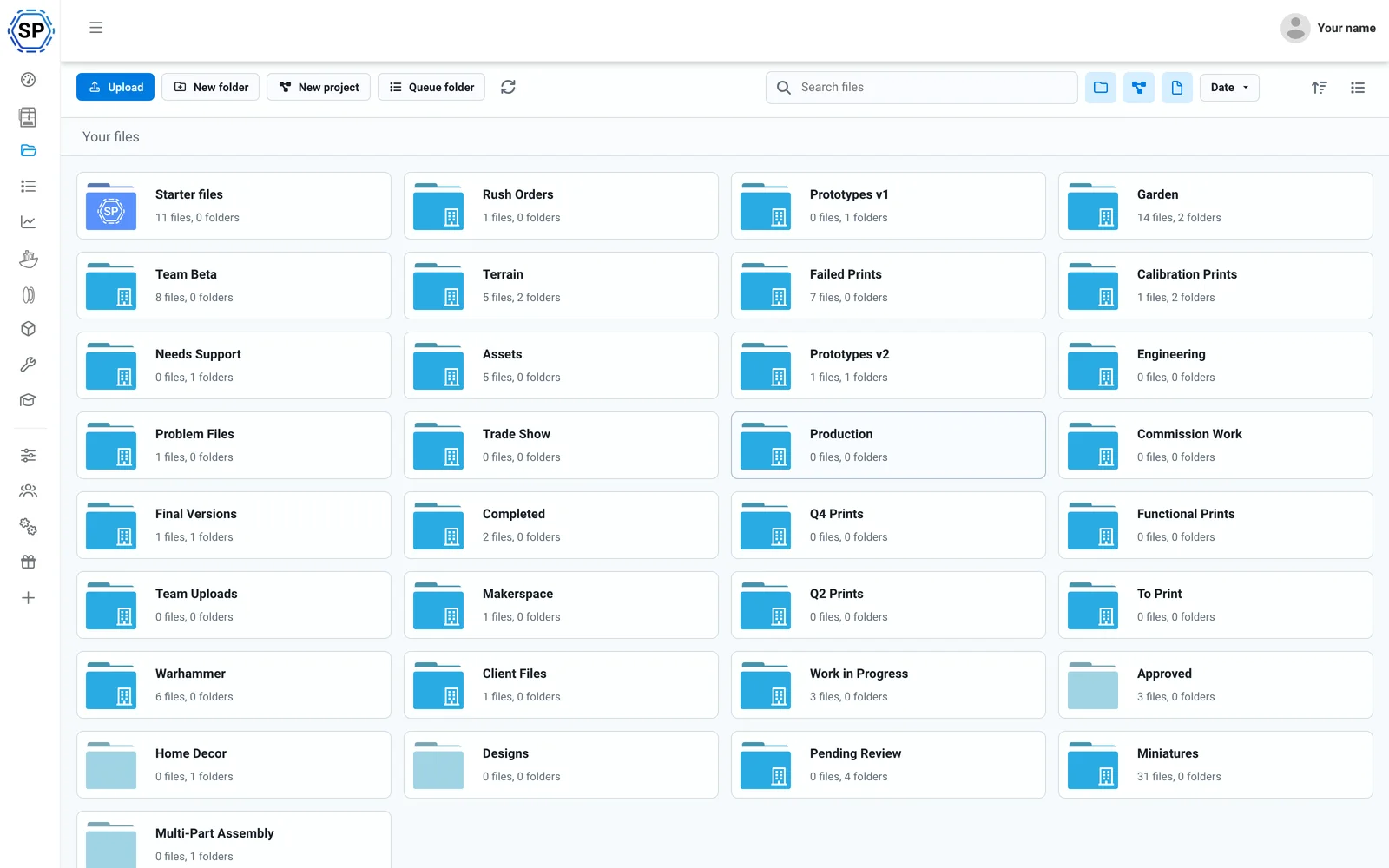Open the statistics chart icon in the sidebar
Image resolution: width=1389 pixels, height=868 pixels.
pyautogui.click(x=28, y=222)
